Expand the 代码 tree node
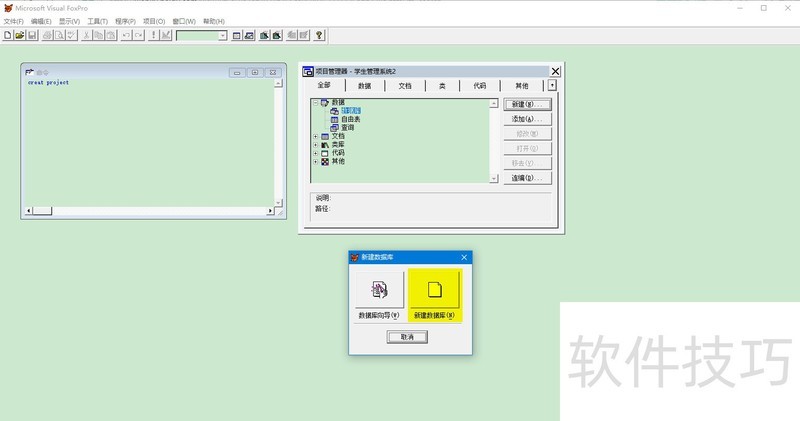Screen dimensions: 800x421 [315, 153]
